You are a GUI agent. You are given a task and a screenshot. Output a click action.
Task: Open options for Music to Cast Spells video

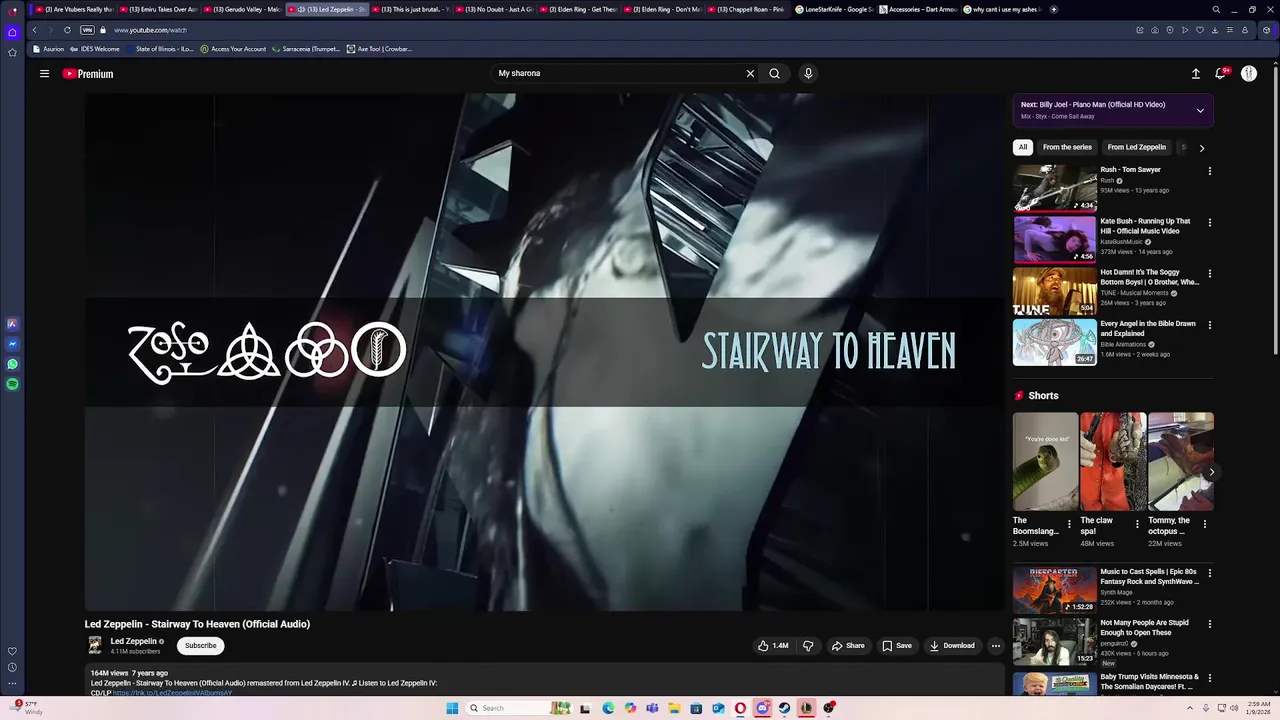coord(1209,574)
